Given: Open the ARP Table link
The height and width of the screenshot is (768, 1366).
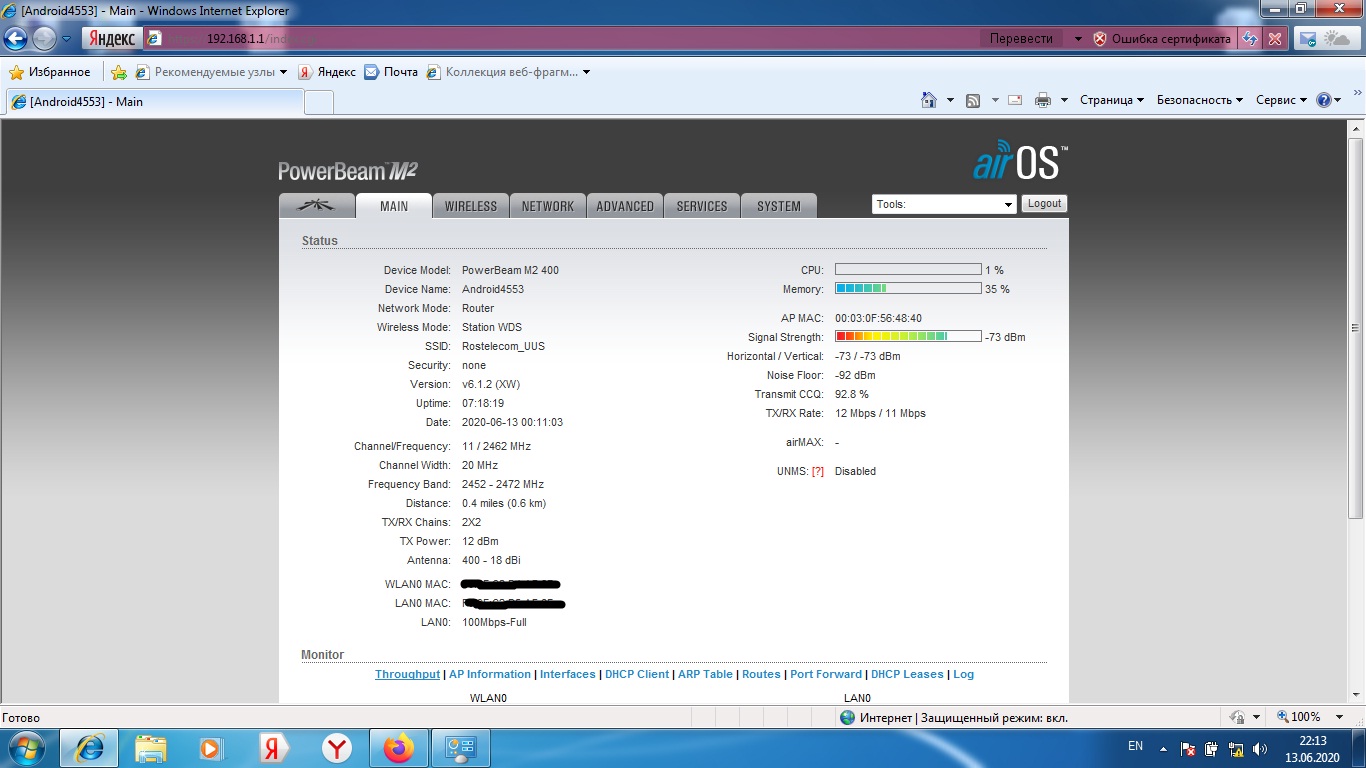Looking at the screenshot, I should [x=705, y=674].
